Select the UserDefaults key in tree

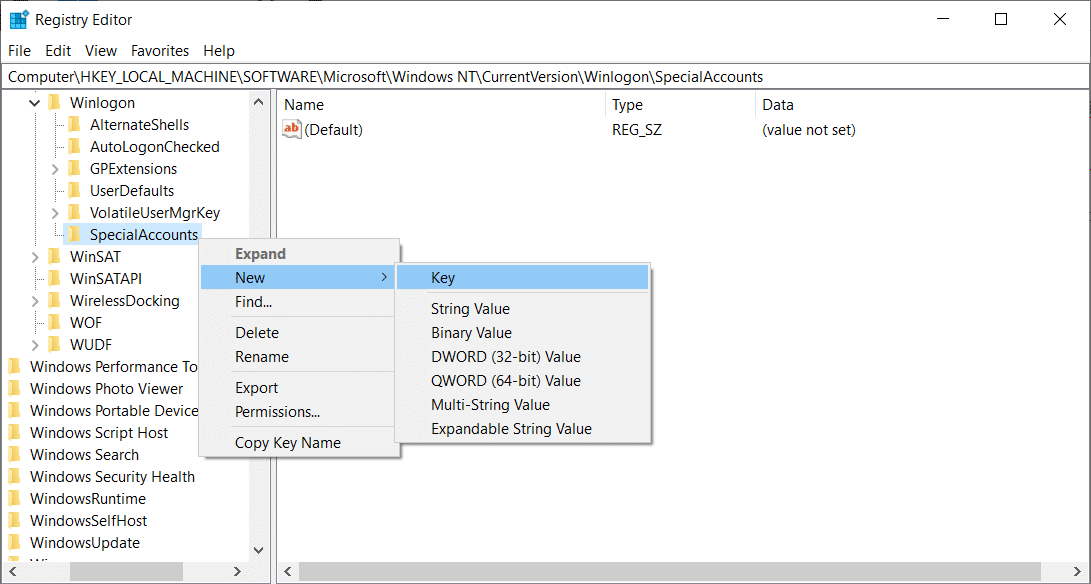(x=131, y=191)
